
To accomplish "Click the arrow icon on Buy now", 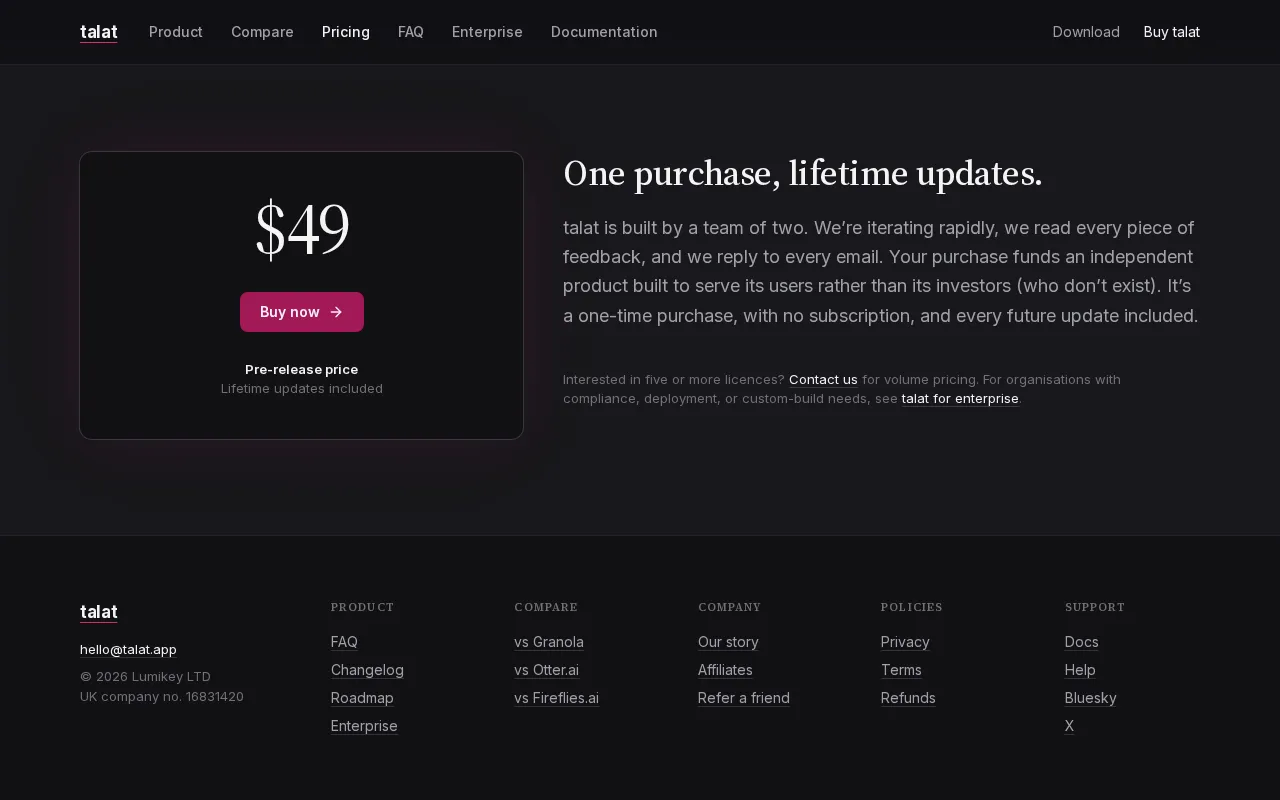I will [x=336, y=312].
